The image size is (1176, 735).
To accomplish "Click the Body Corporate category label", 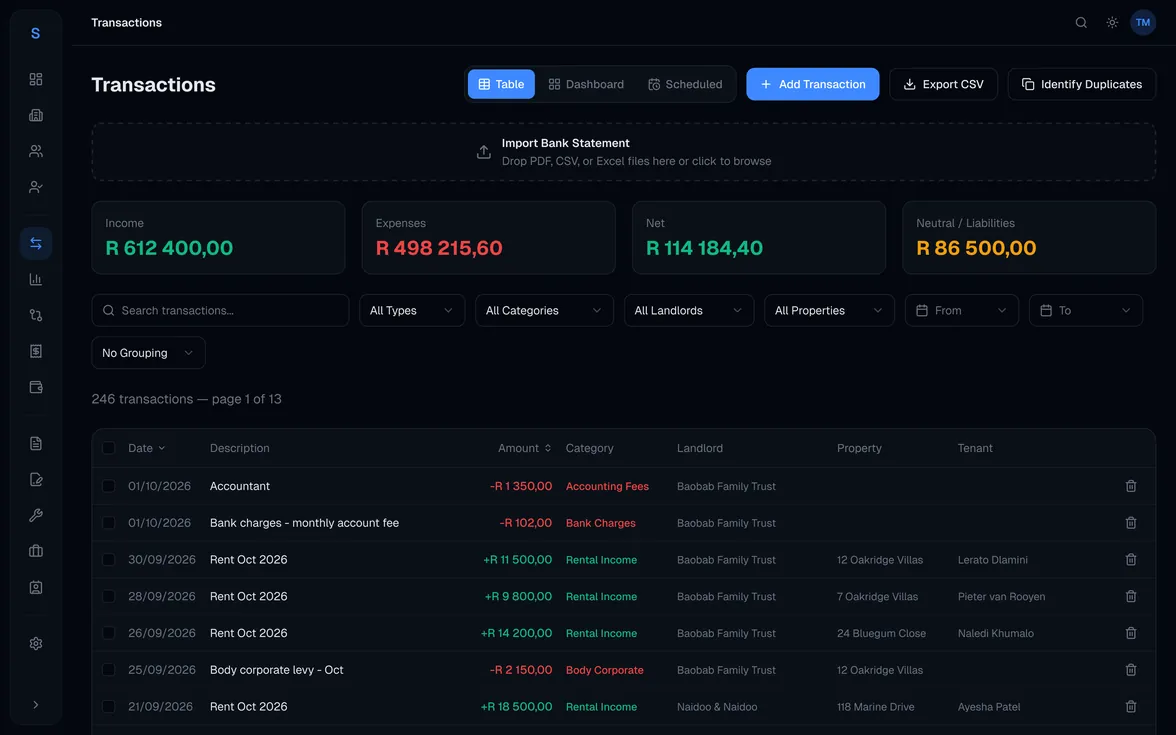I will (x=604, y=670).
